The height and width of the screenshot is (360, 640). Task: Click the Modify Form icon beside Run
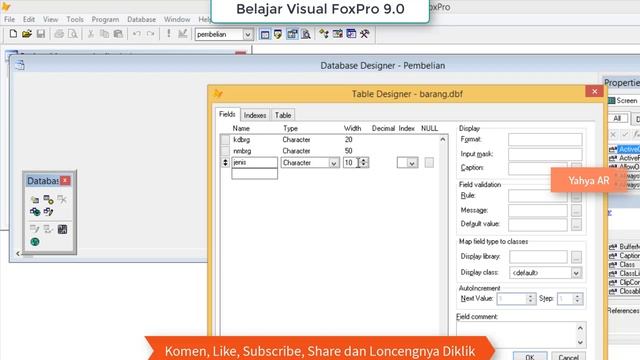click(x=182, y=34)
